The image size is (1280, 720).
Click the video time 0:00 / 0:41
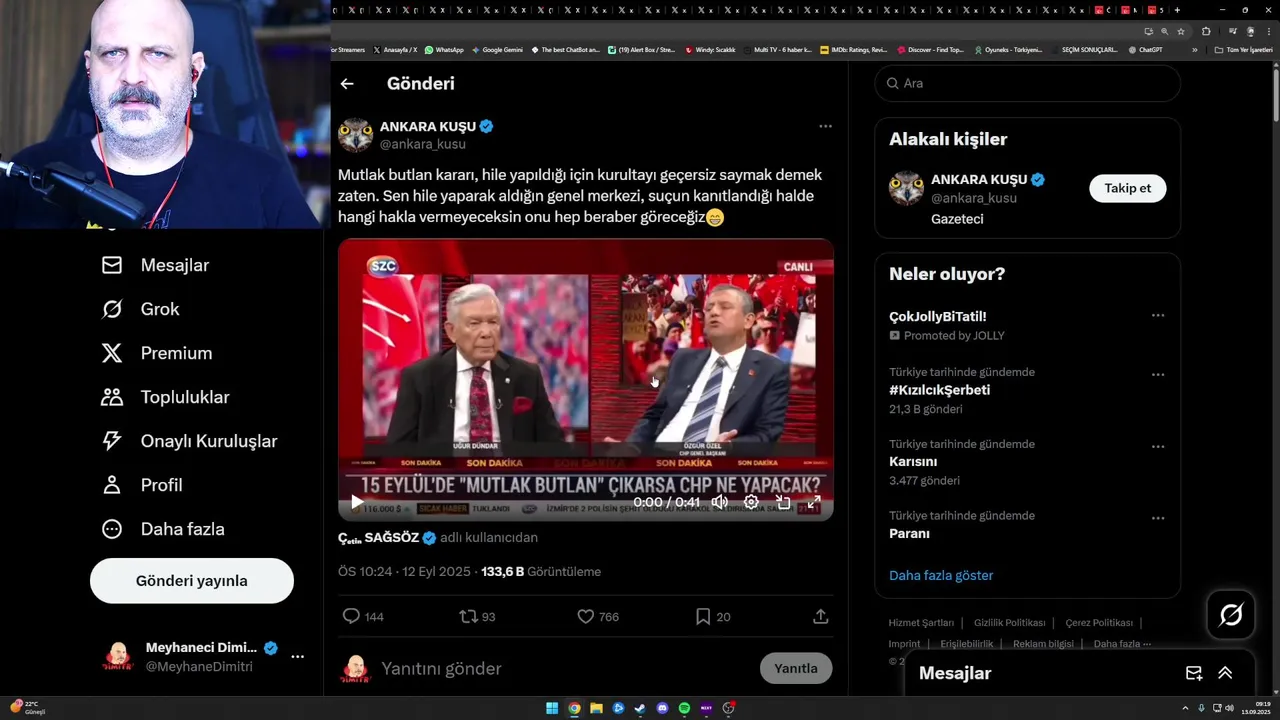667,502
